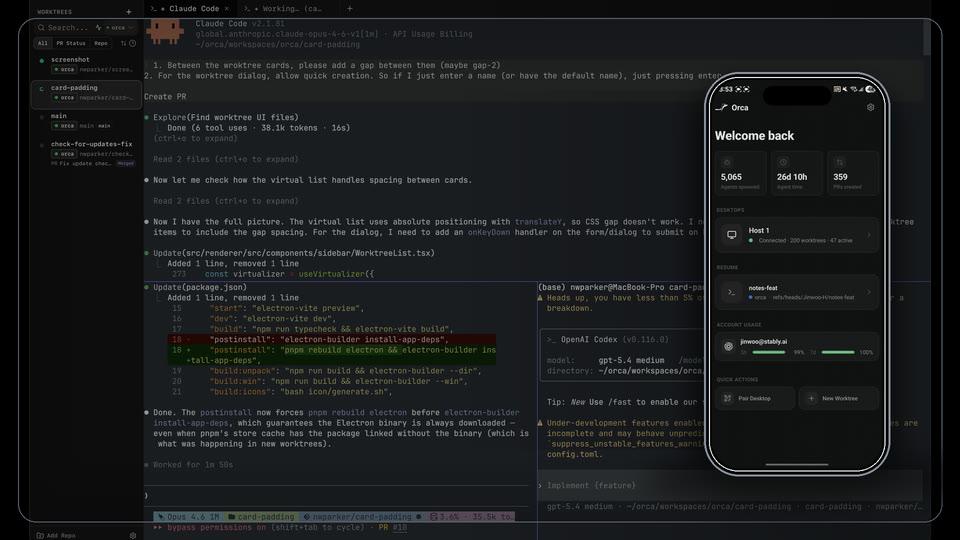Click the Claude Code prompt input line

[337, 495]
